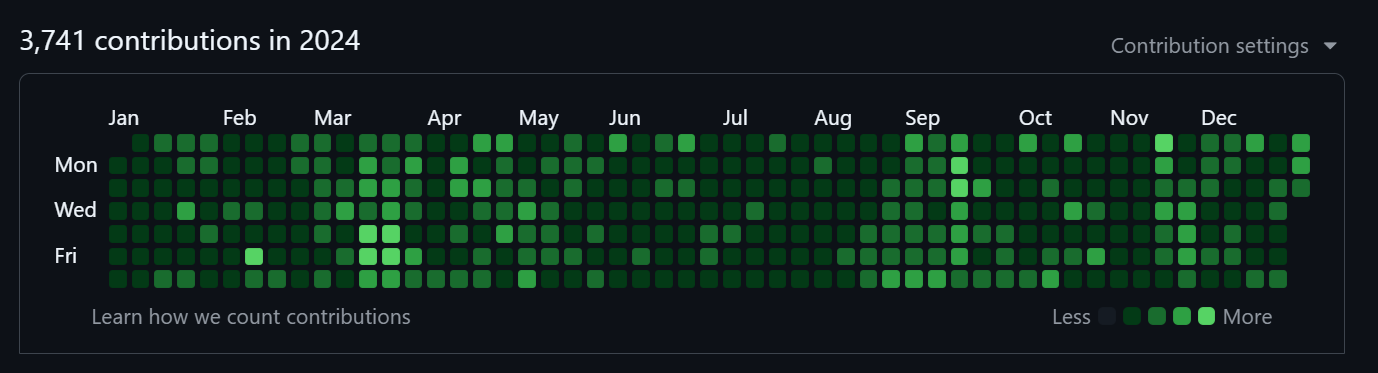Click the 'Mon' weekday label
Viewport: 1378px width, 373px height.
point(76,165)
